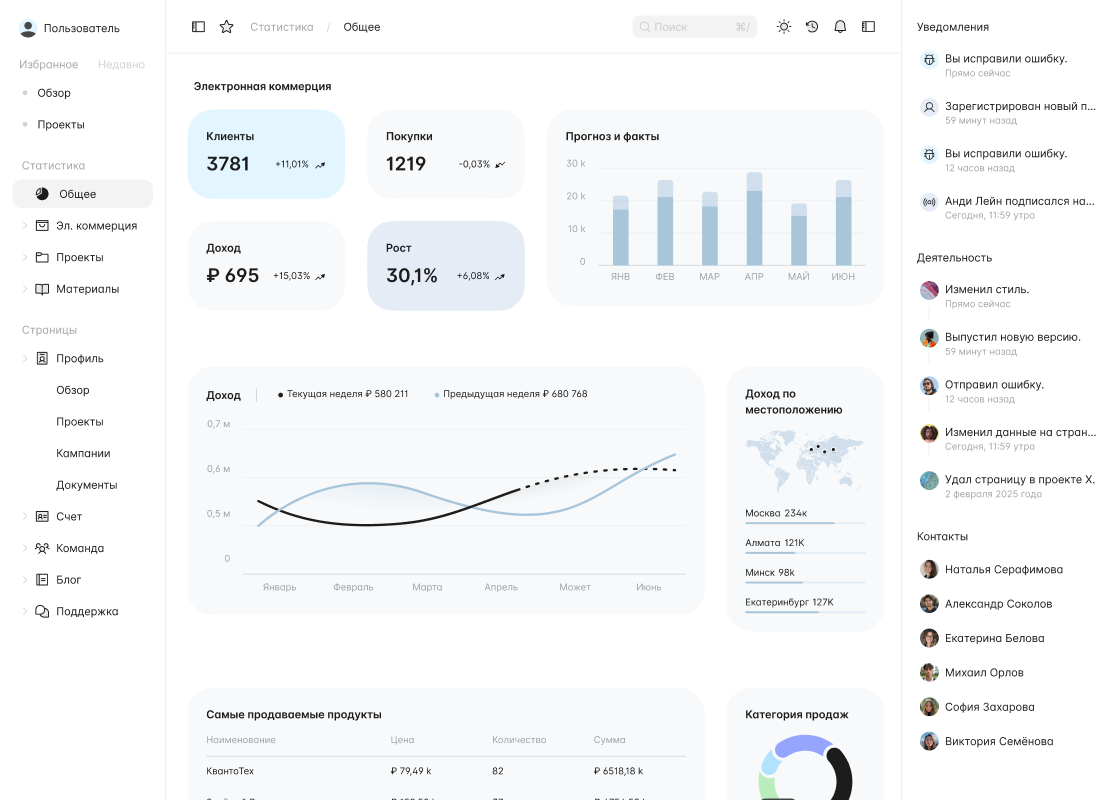The image size is (1120, 800).
Task: Click the star favorite icon
Action: click(226, 27)
